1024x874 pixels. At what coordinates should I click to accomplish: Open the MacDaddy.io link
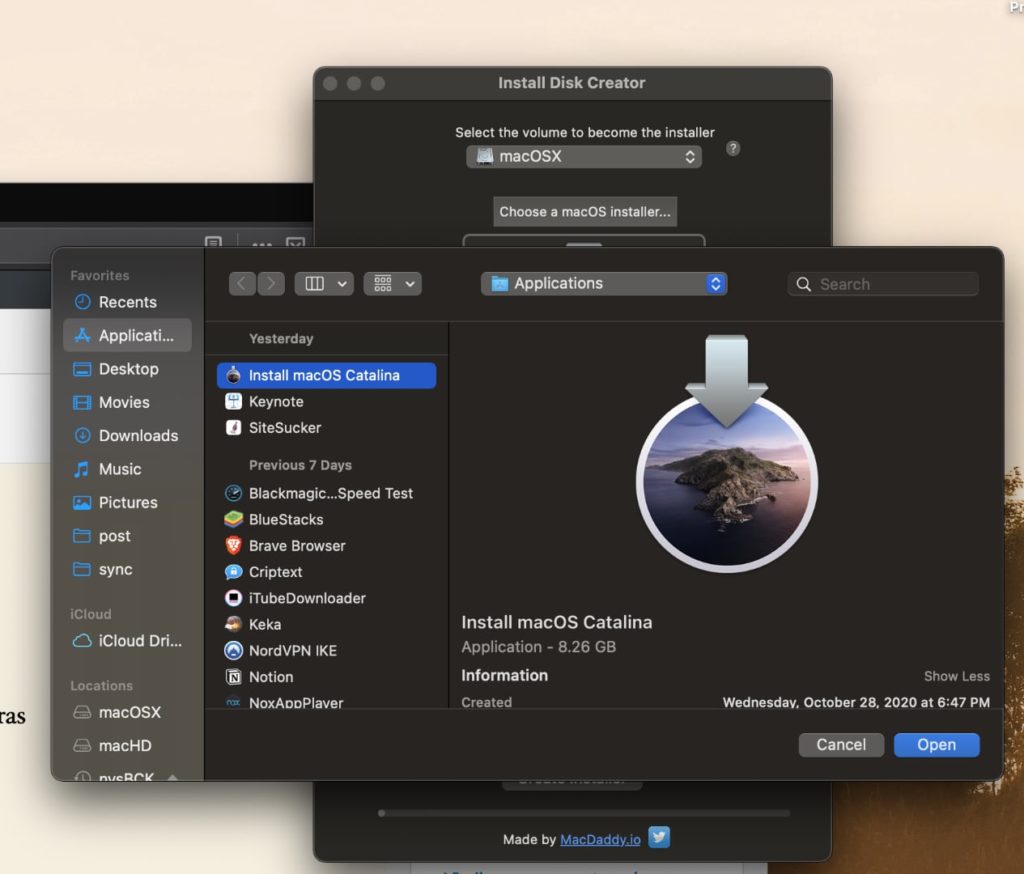(600, 839)
